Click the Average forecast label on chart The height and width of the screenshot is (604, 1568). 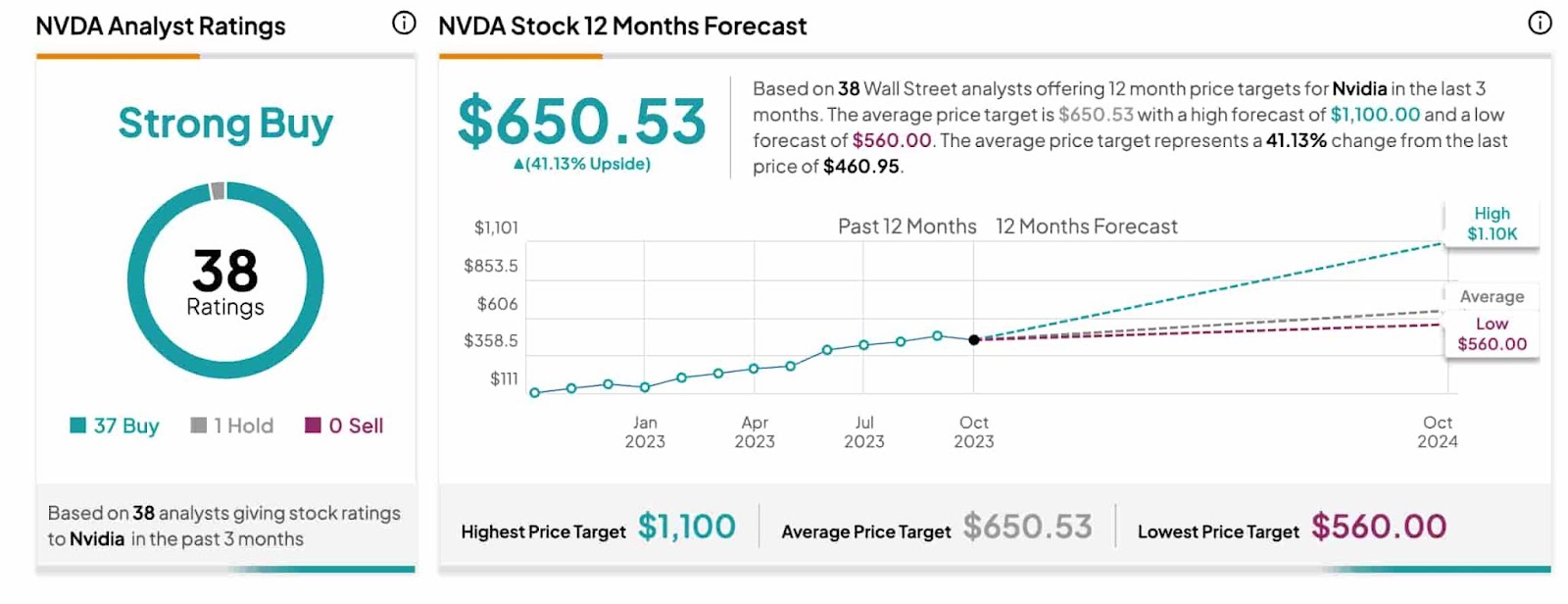point(1492,296)
